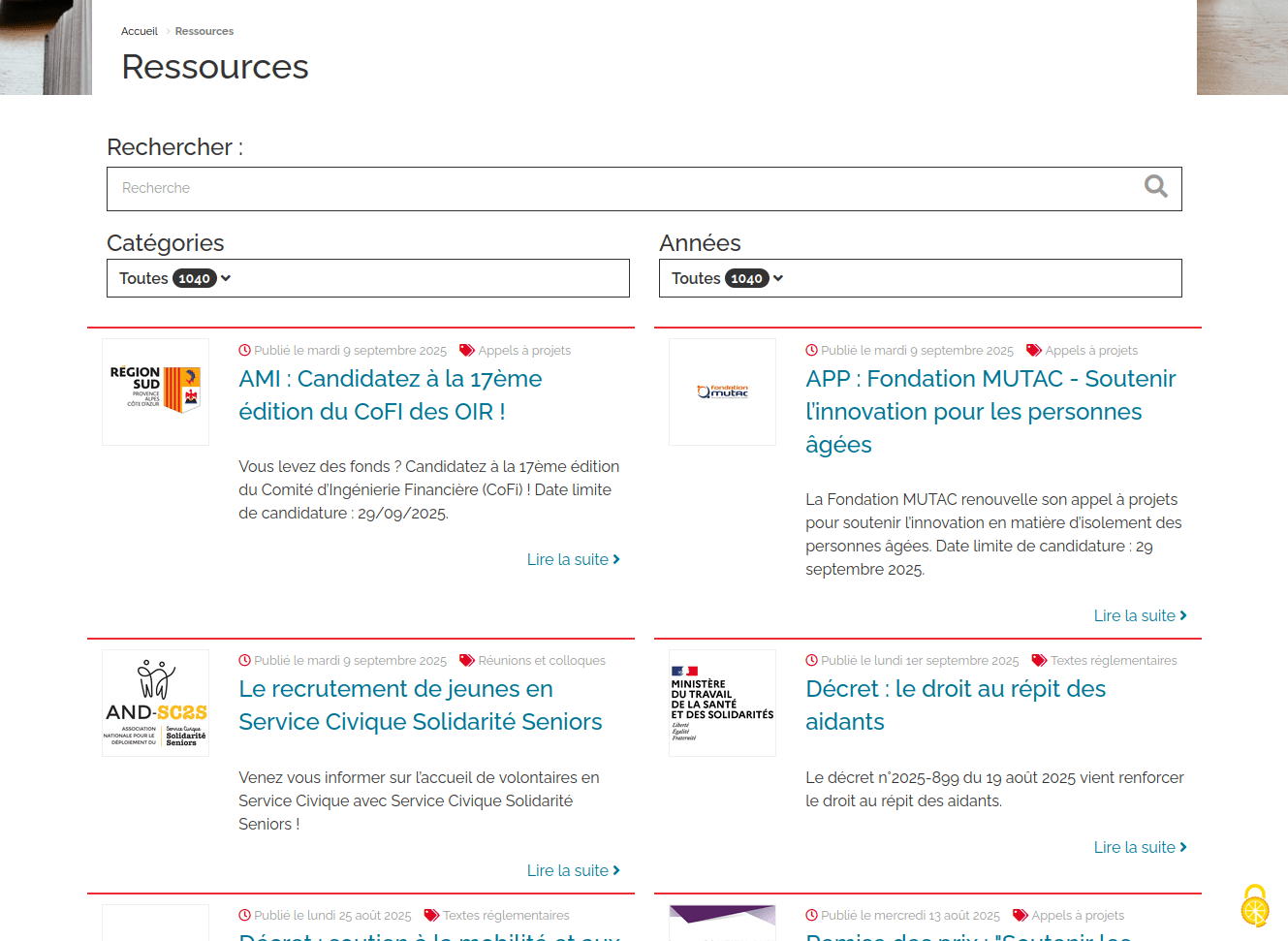Click the Région Sud logo thumbnail

point(155,392)
